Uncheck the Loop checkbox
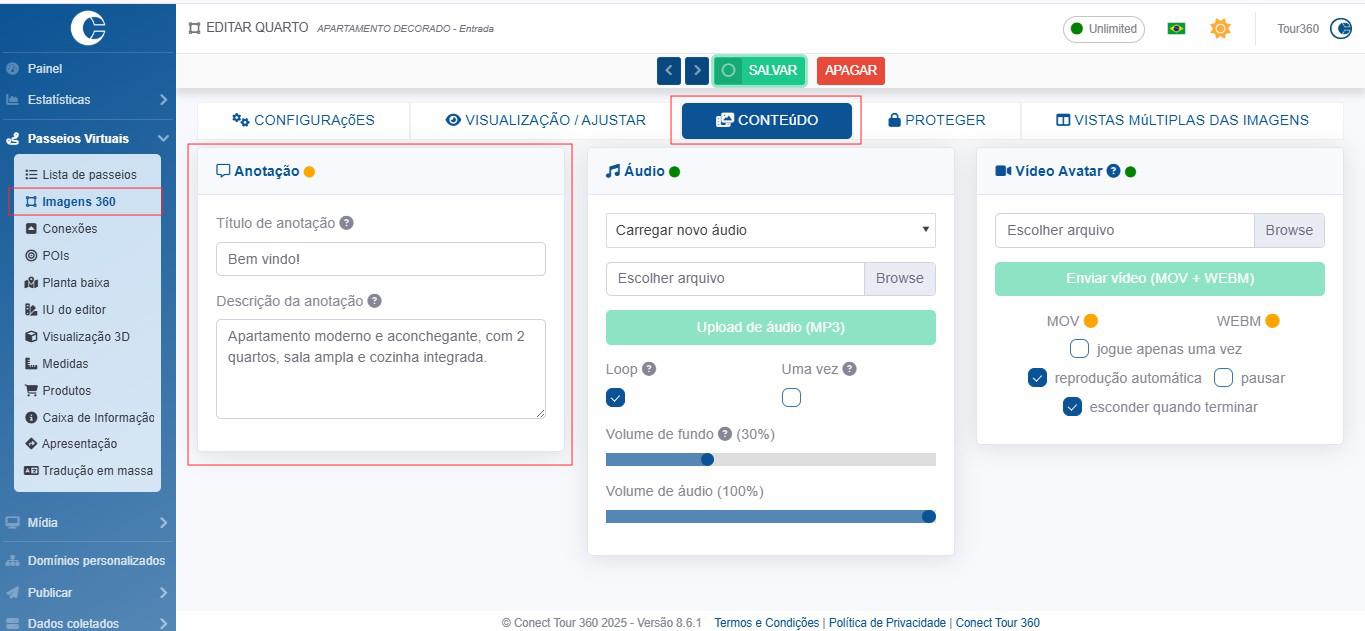Screen dimensions: 1365x631 pos(616,398)
